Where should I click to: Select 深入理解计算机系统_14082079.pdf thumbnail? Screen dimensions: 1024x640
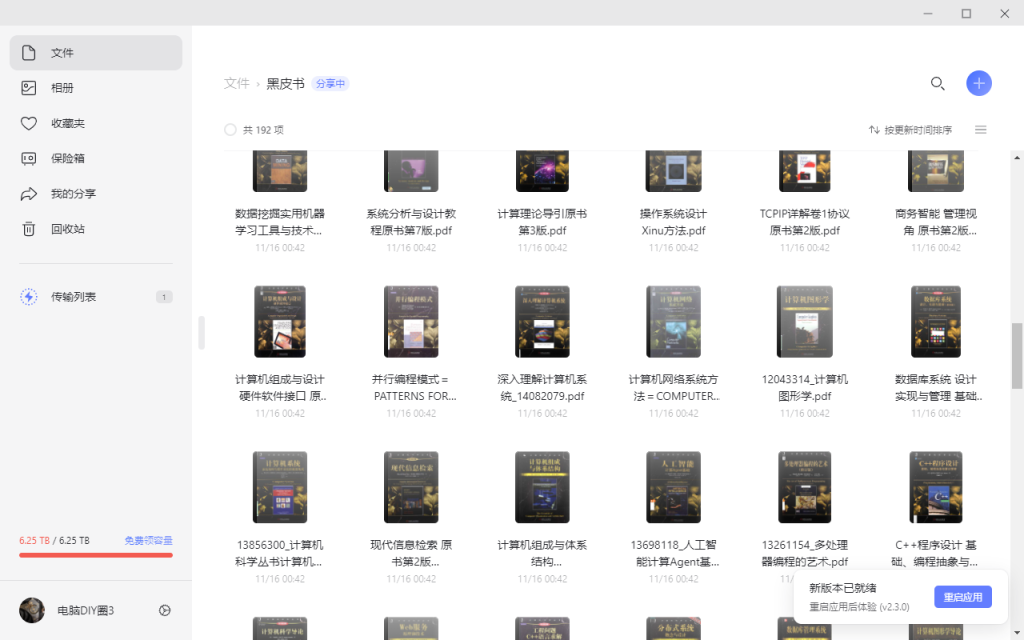point(542,321)
